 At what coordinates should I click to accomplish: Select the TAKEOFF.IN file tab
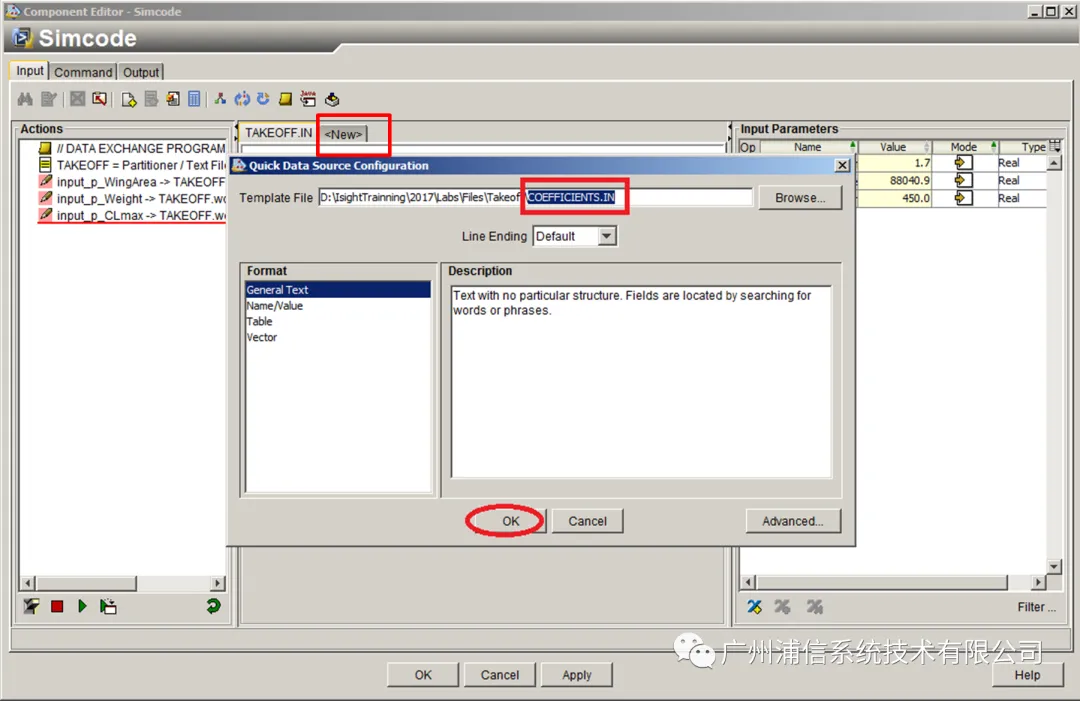tap(278, 133)
